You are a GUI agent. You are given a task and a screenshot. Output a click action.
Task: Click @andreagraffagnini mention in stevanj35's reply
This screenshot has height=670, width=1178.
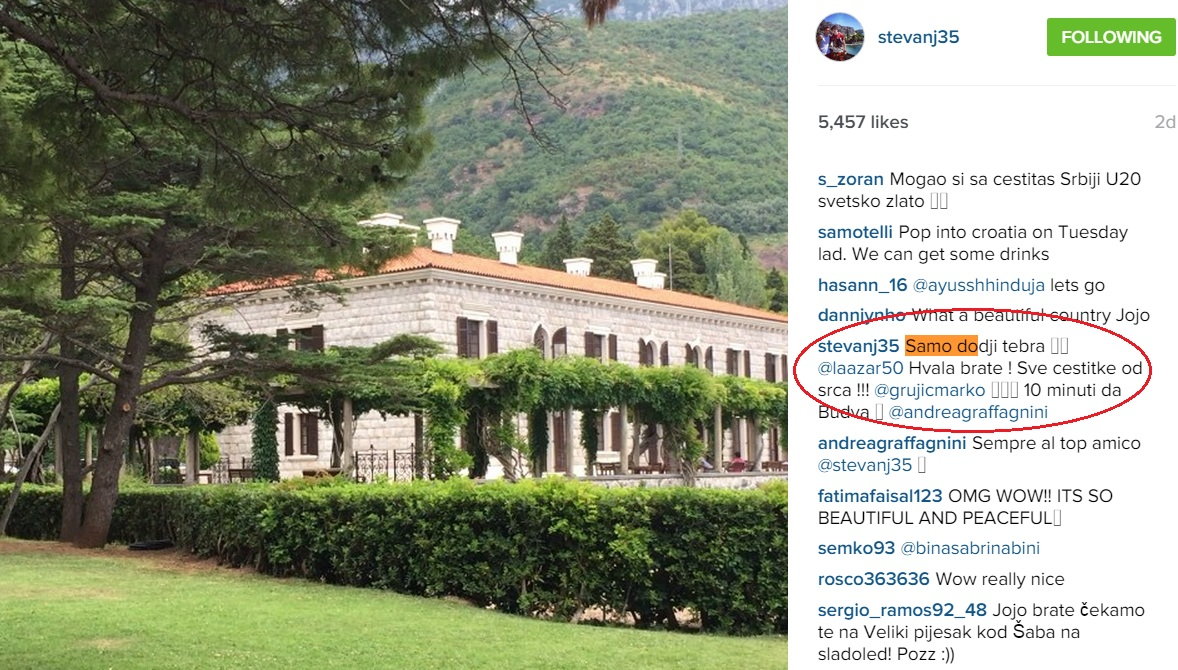coord(968,412)
